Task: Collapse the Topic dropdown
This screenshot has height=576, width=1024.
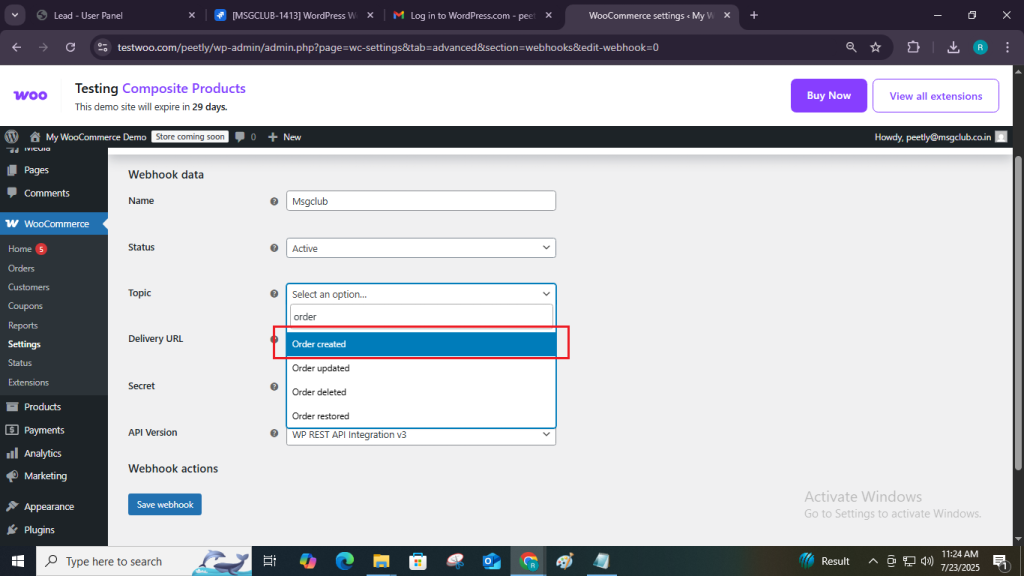Action: 421,294
